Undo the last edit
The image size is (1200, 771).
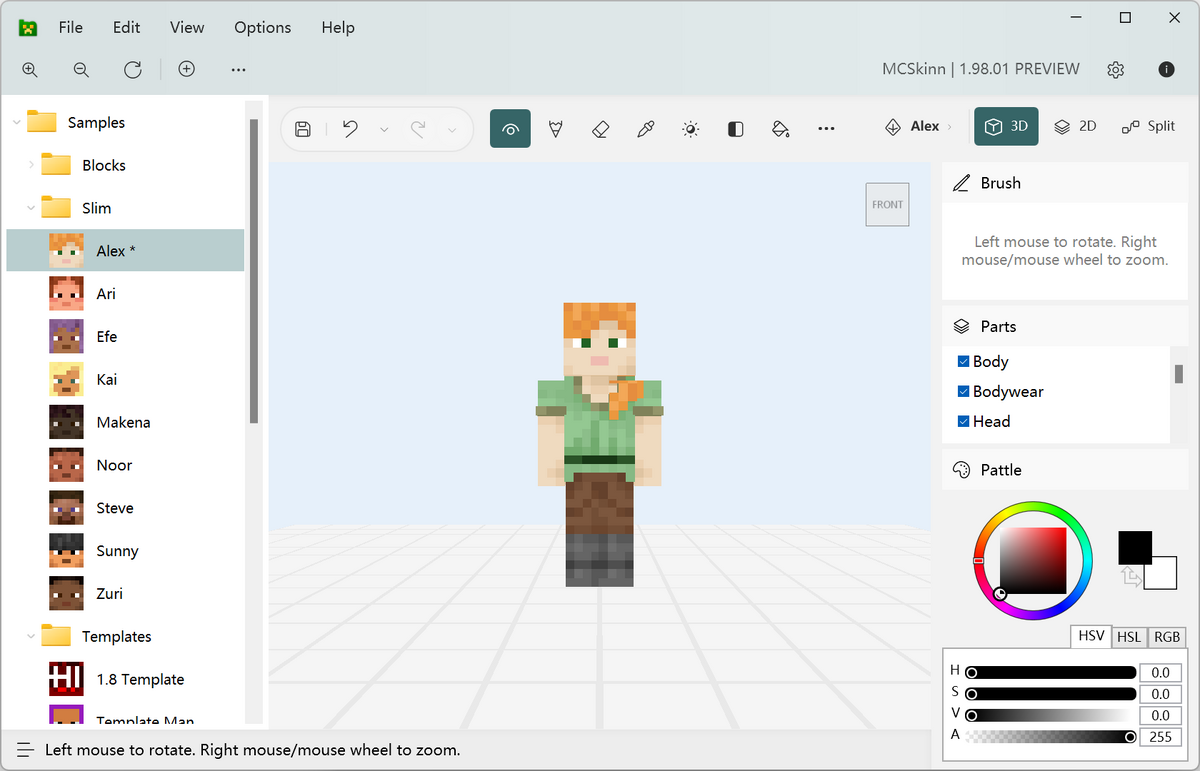(349, 128)
